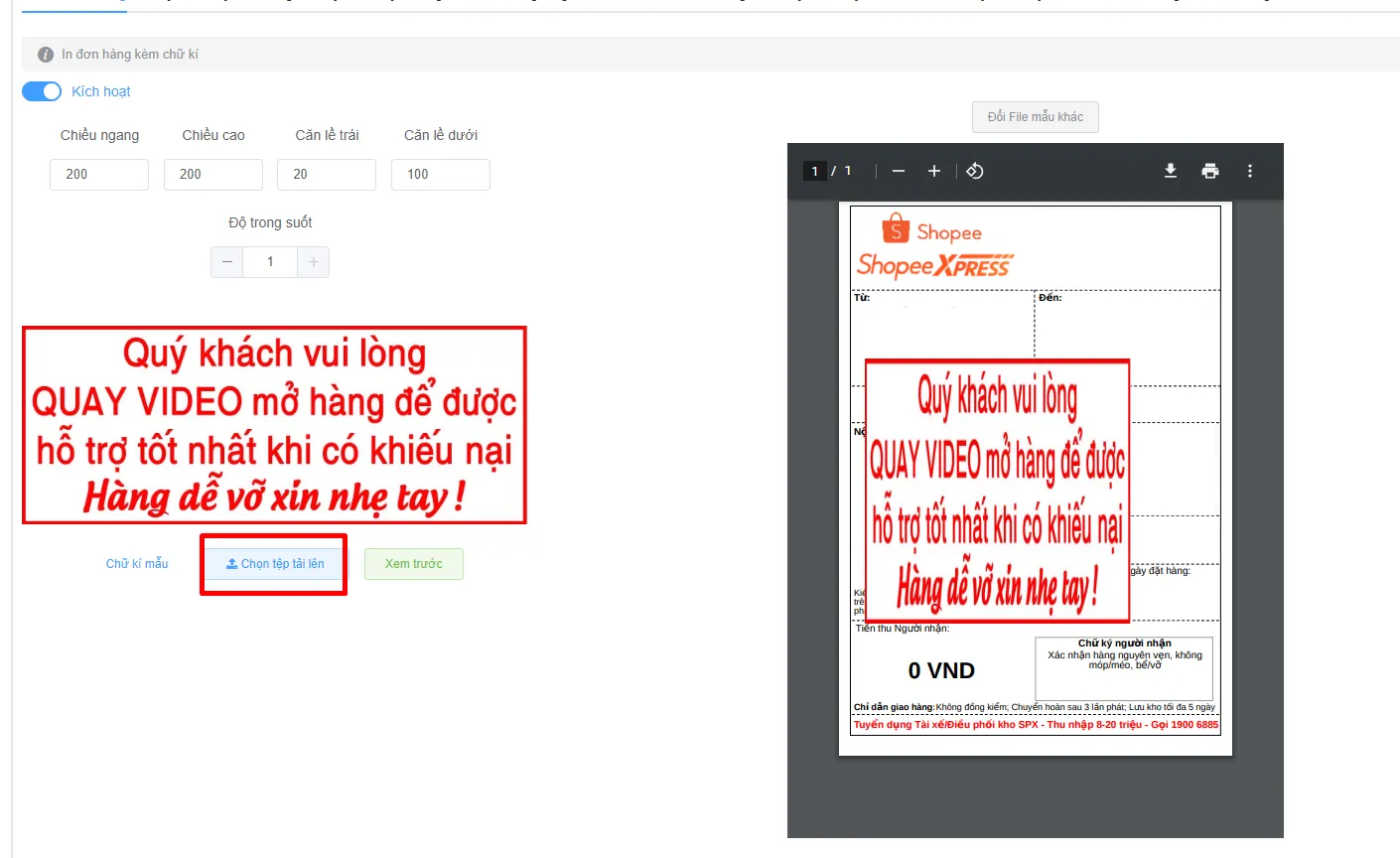The width and height of the screenshot is (1400, 858).
Task: Zoom out of the PDF preview
Action: pyautogui.click(x=899, y=171)
